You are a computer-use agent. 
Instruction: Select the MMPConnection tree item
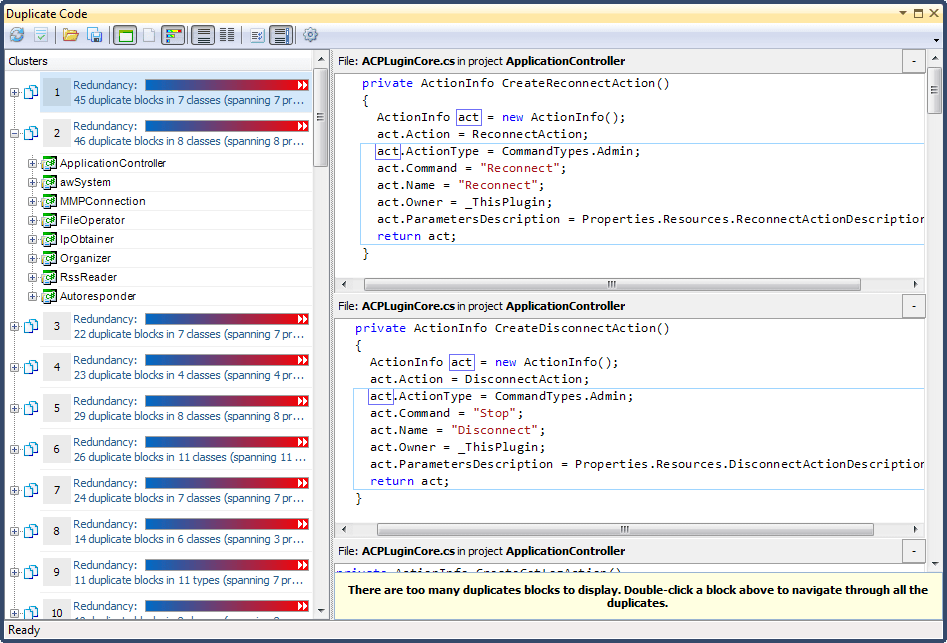coord(102,201)
